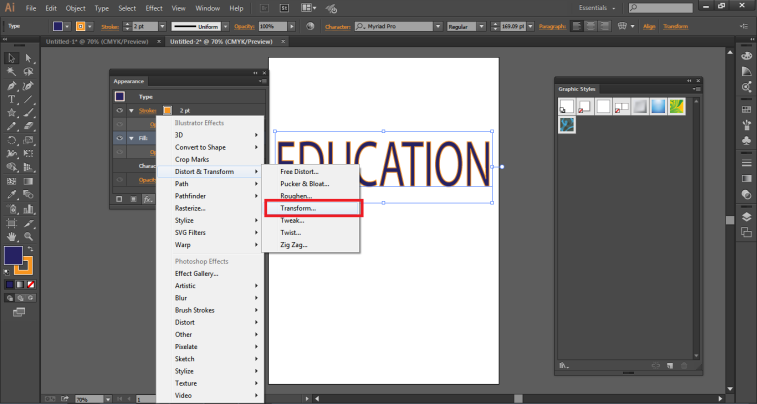Screen dimensions: 757x404
Task: Collapse the Stroke row disclosure triangle
Action: coord(130,110)
